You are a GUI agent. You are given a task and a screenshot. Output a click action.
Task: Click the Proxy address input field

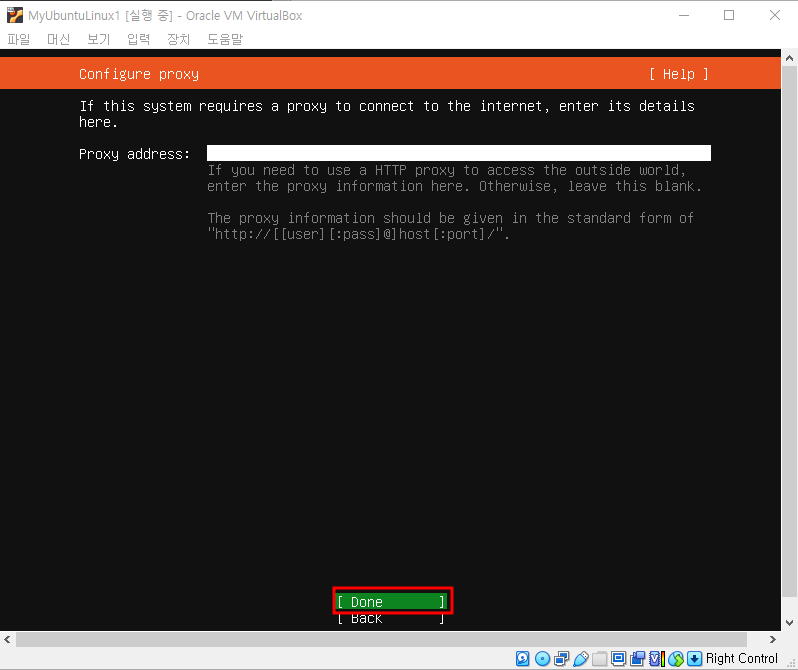pyautogui.click(x=459, y=153)
